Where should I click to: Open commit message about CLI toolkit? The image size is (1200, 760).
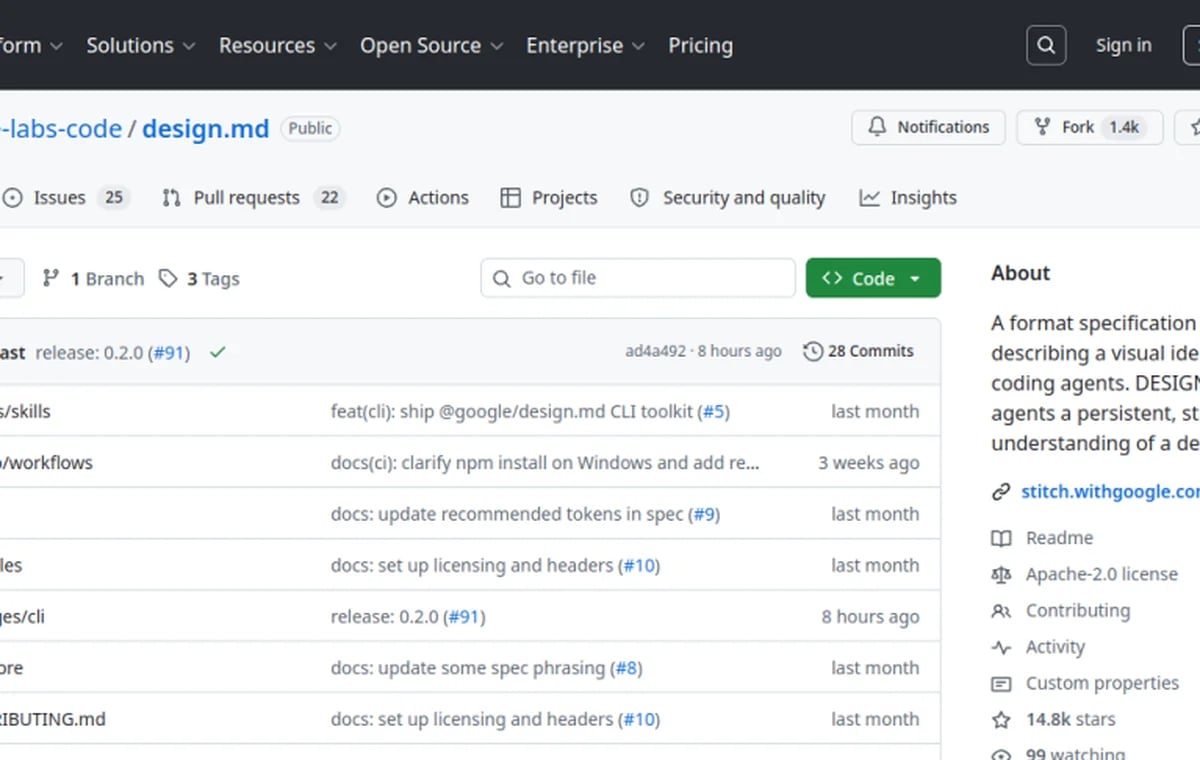(512, 411)
